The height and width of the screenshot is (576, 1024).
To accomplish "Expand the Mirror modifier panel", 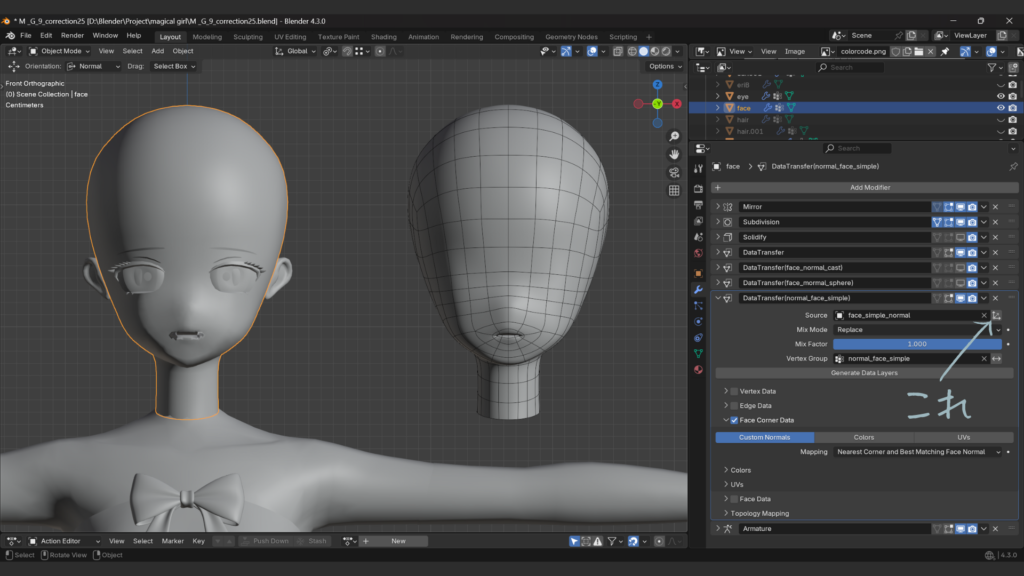I will [717, 207].
